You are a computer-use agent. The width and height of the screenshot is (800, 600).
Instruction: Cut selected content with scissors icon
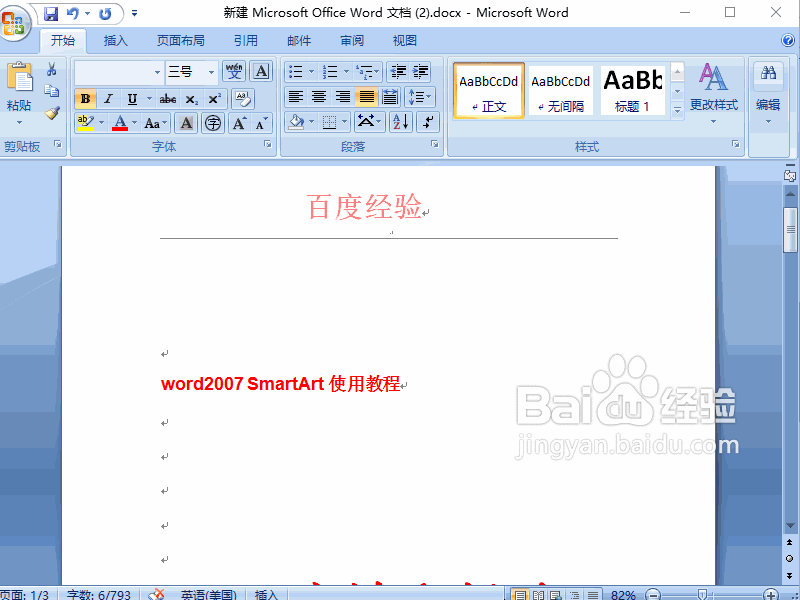(x=52, y=69)
